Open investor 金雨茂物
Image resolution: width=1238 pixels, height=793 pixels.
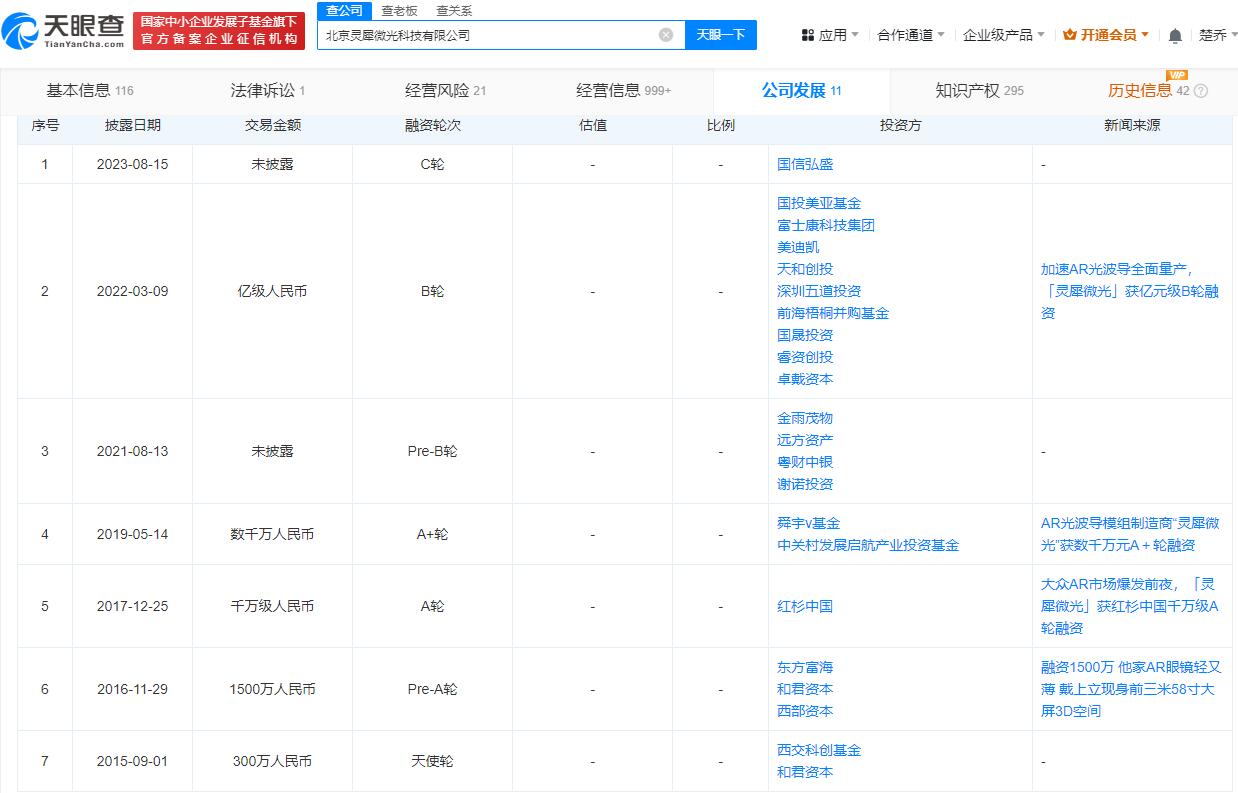click(x=805, y=418)
